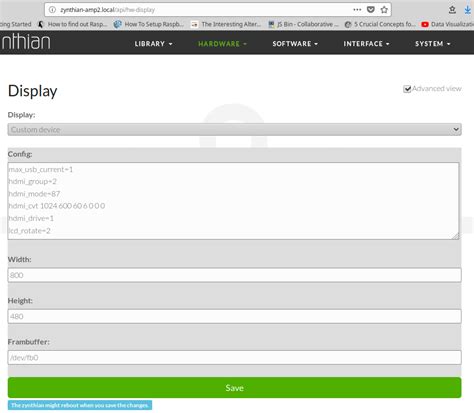Viewport: 474px width, 413px height.
Task: Open 'How To Setup Raspb...' bookmark
Action: [149, 24]
